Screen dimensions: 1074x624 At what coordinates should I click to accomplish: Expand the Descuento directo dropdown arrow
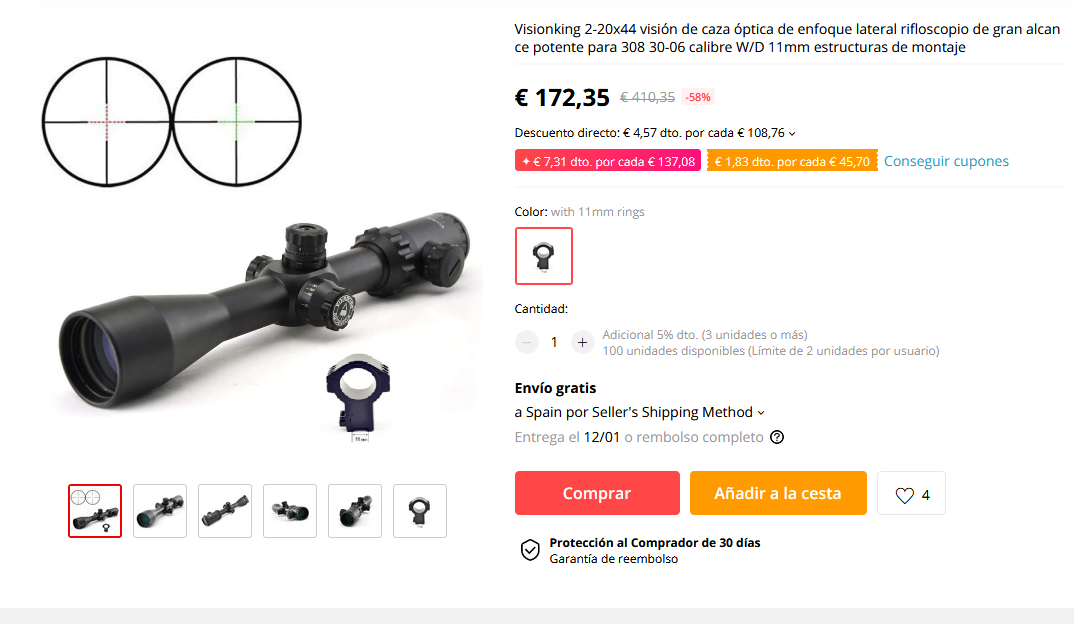[792, 134]
